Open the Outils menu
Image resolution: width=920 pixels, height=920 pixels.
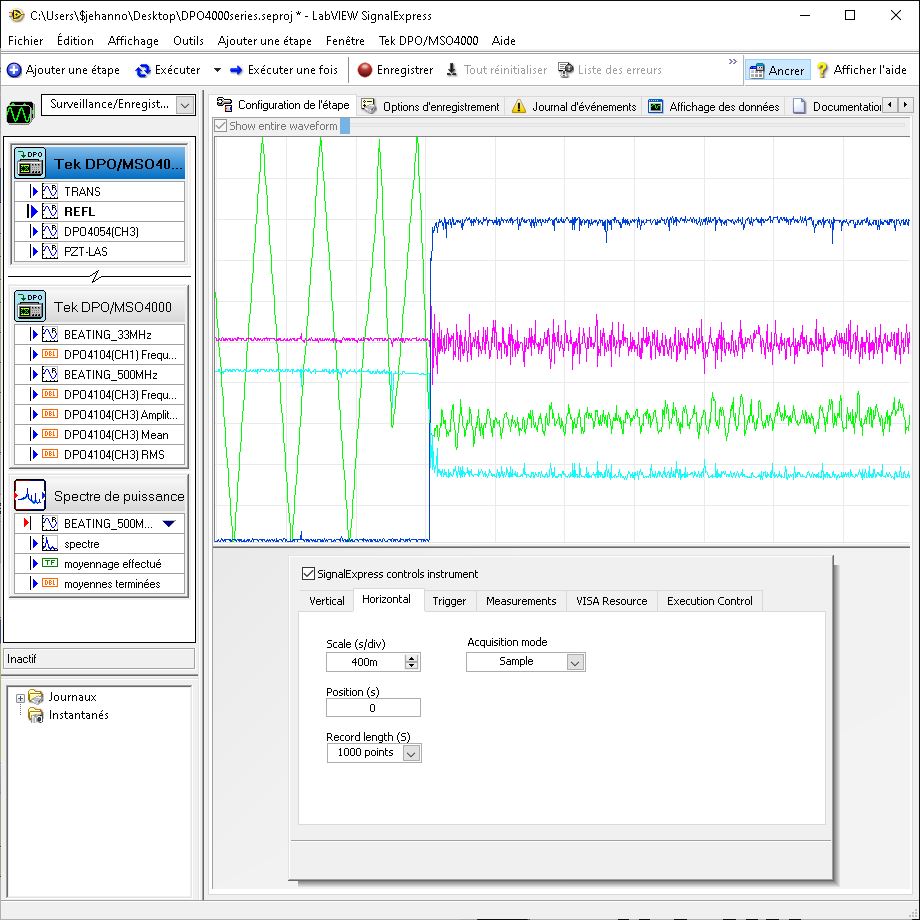coord(188,41)
